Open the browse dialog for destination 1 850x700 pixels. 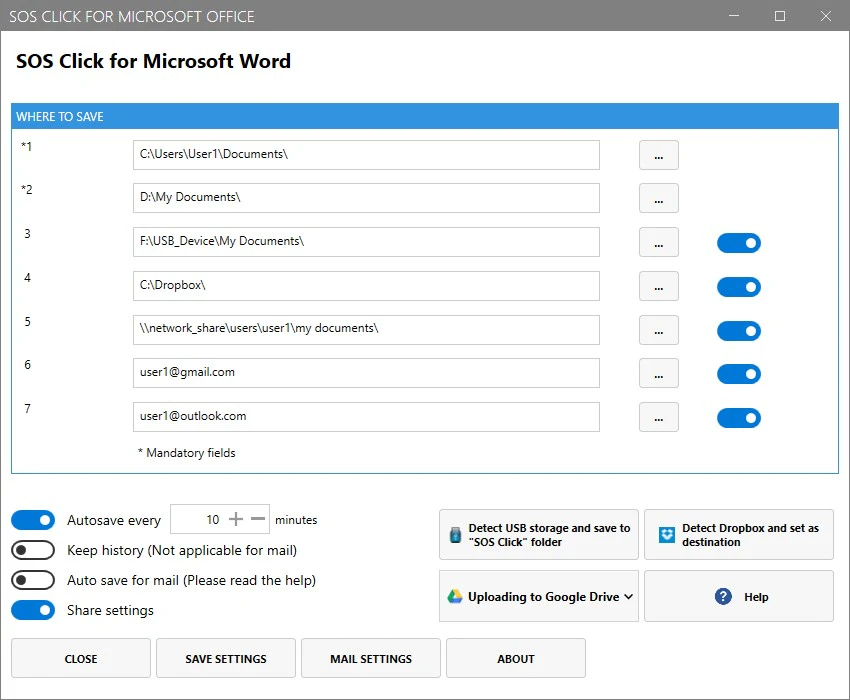[658, 154]
